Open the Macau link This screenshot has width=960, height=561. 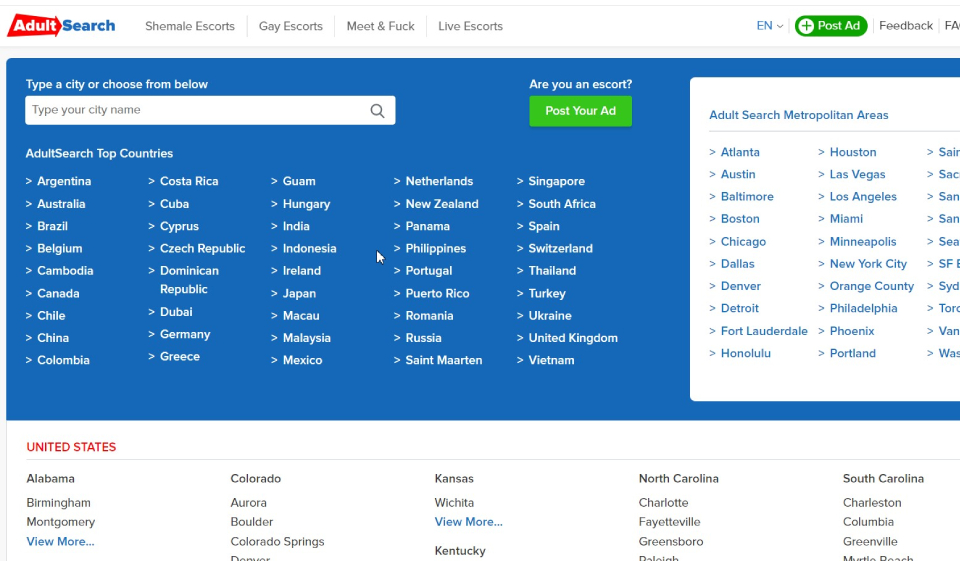[x=301, y=316]
